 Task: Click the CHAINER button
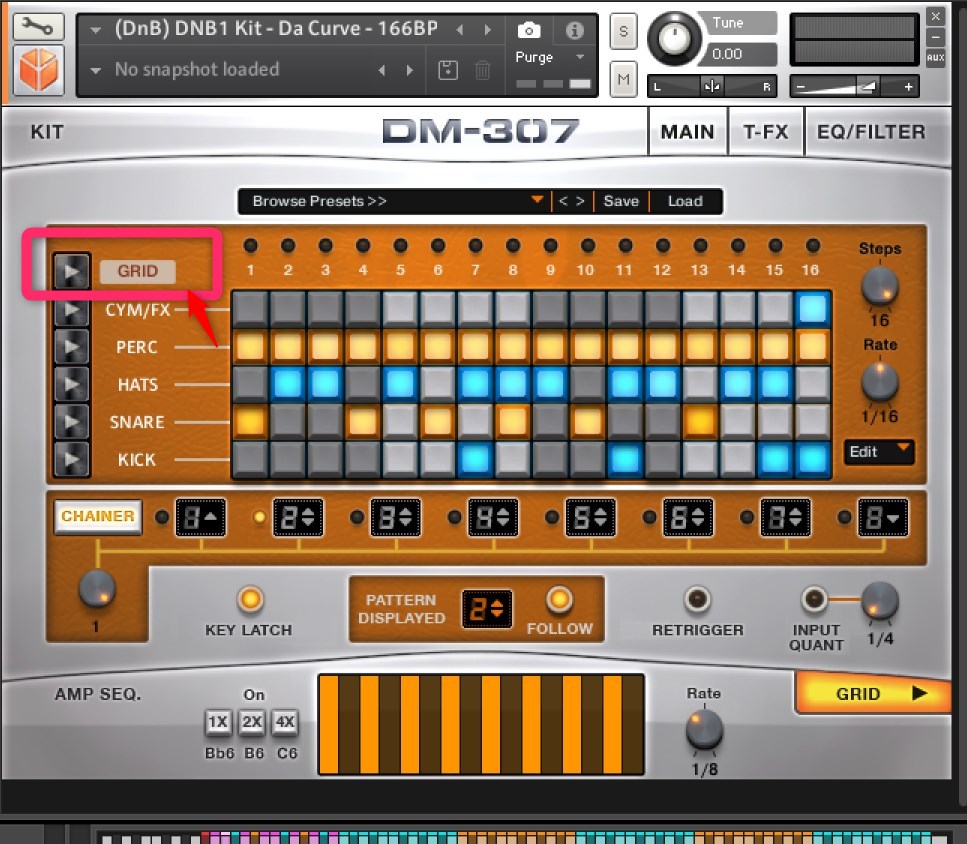[97, 517]
